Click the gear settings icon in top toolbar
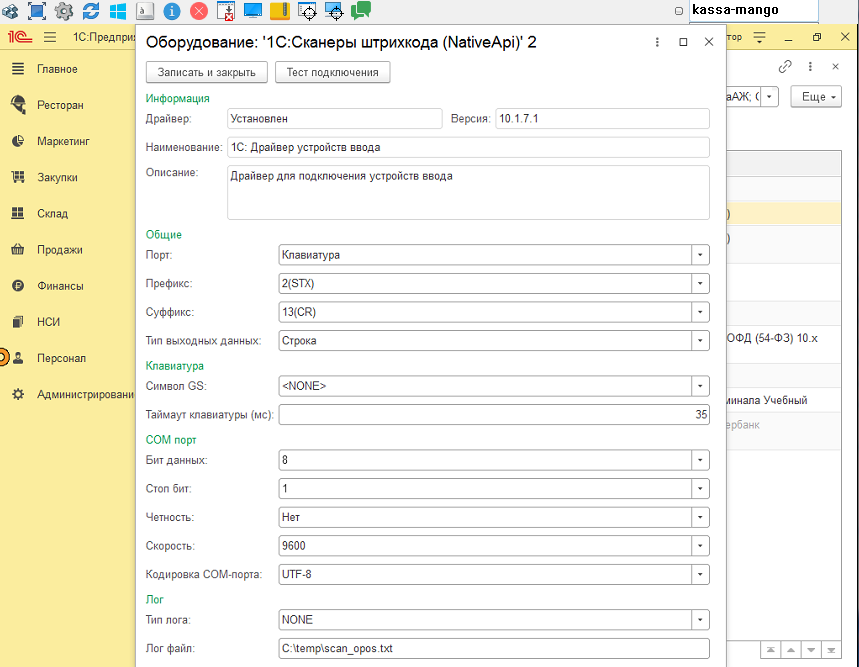Image resolution: width=859 pixels, height=667 pixels. pos(64,11)
